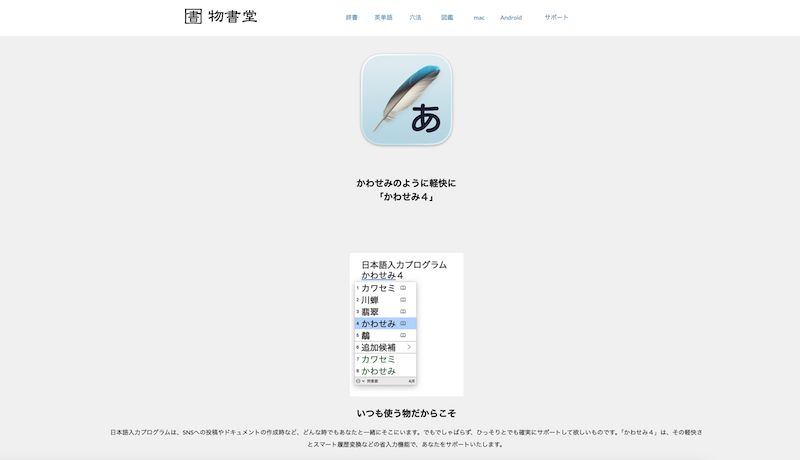
Task: Go to the 図鑑 section
Action: pyautogui.click(x=447, y=17)
